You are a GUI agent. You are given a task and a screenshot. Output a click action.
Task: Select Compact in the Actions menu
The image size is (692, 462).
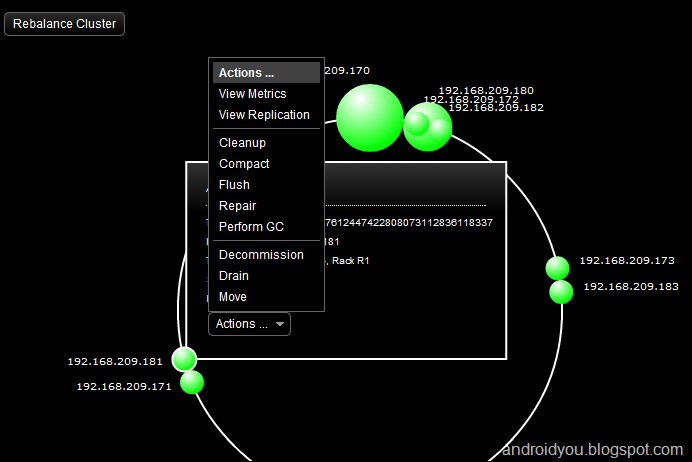(266, 164)
